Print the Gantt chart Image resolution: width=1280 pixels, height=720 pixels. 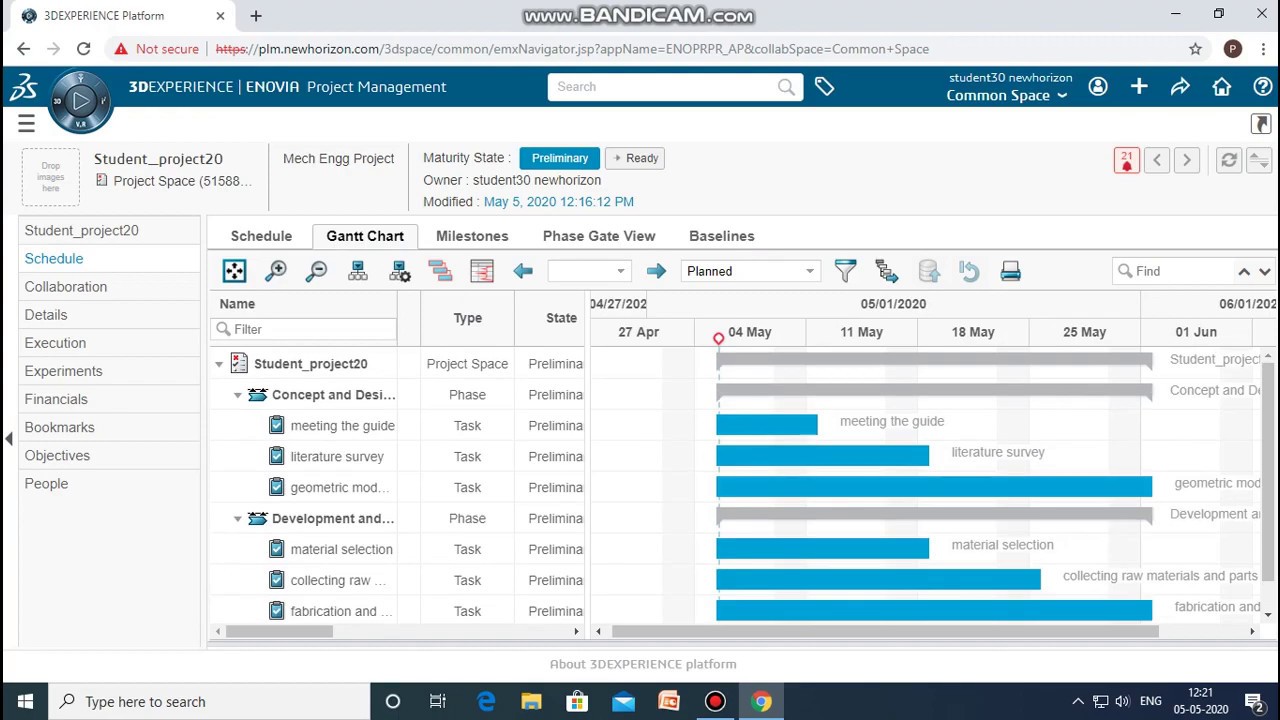(x=1010, y=271)
